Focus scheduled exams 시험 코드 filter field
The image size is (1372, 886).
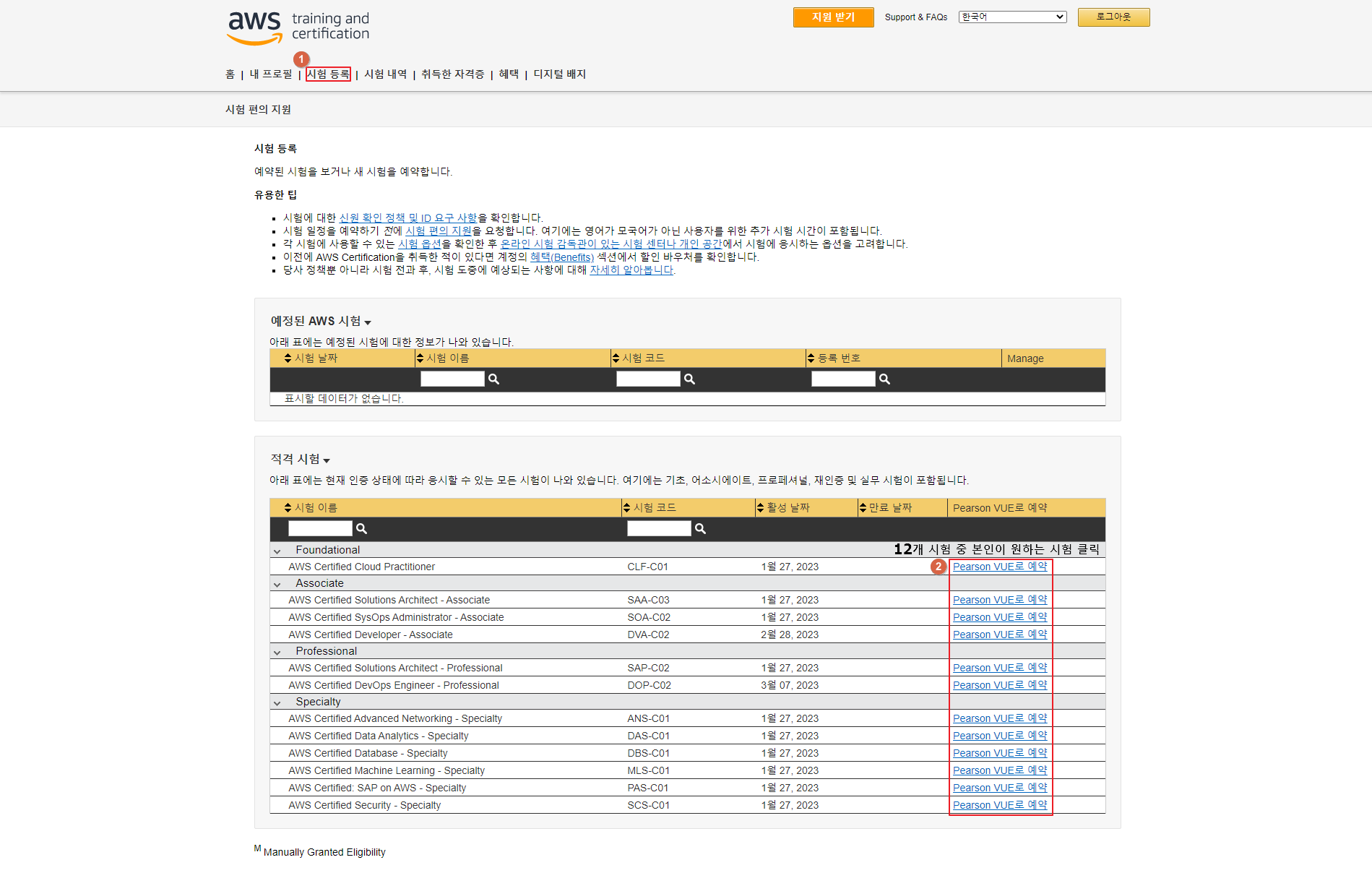(648, 379)
